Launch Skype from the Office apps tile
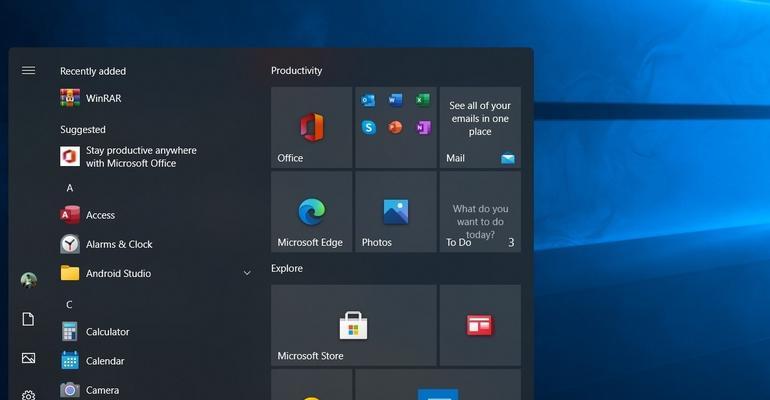The image size is (770, 400). pos(369,128)
